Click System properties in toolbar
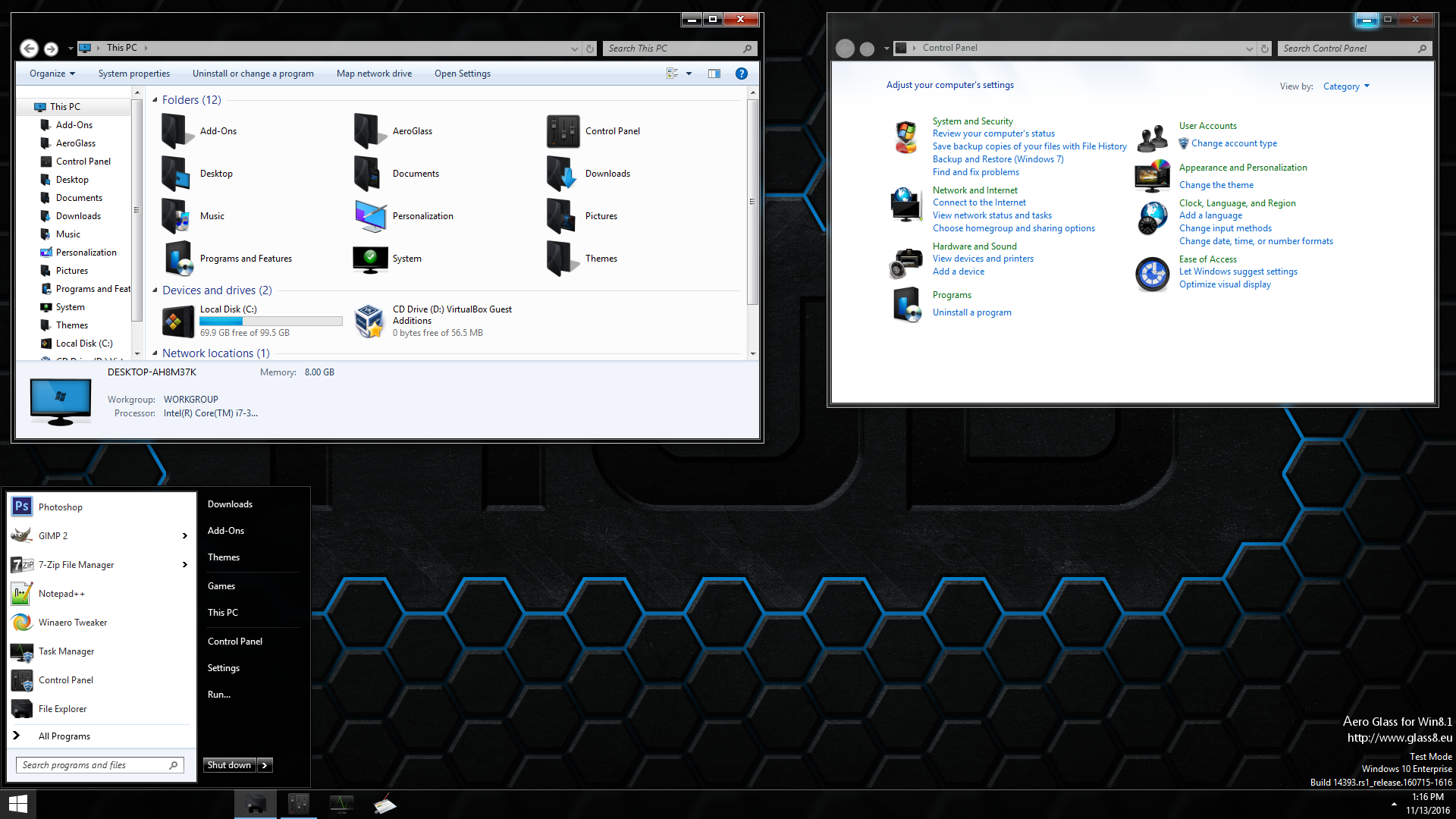The height and width of the screenshot is (819, 1456). click(x=134, y=74)
